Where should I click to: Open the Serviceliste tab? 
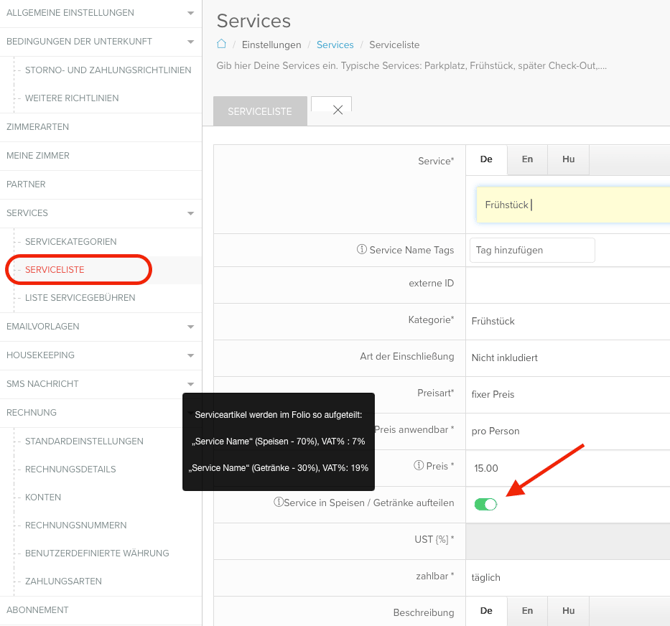point(260,111)
